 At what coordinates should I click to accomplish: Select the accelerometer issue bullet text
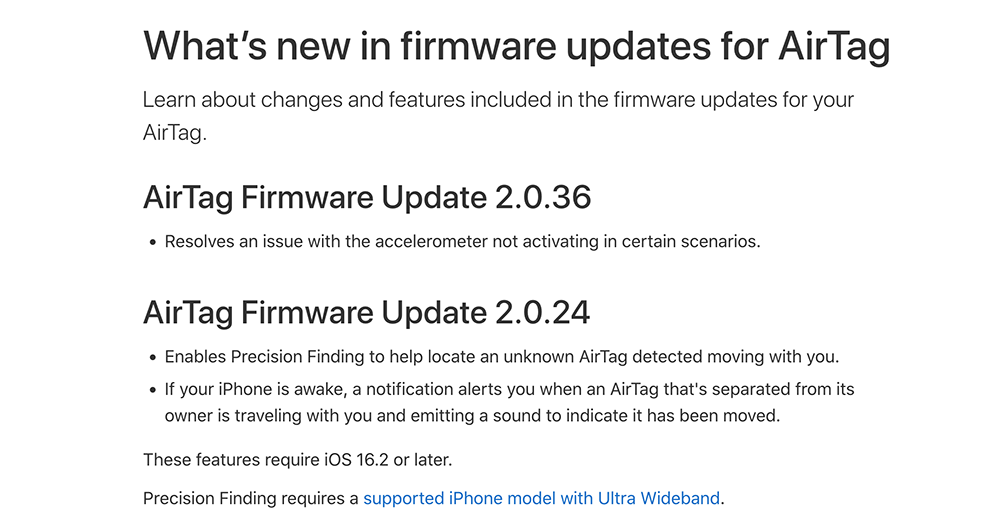click(x=462, y=242)
